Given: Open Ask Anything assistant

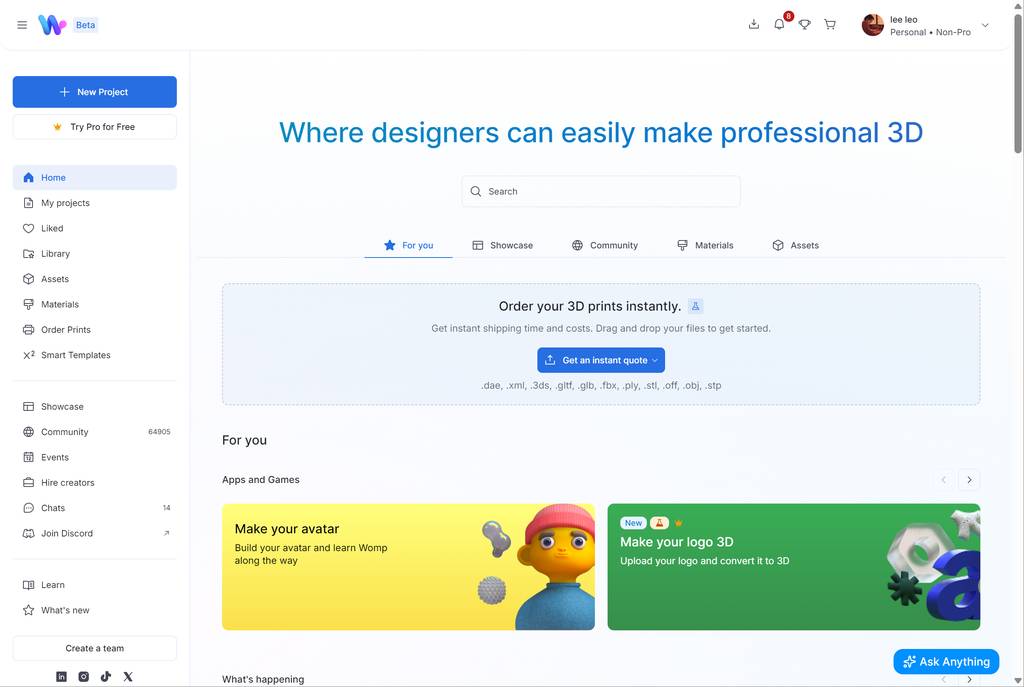Looking at the screenshot, I should 946,661.
